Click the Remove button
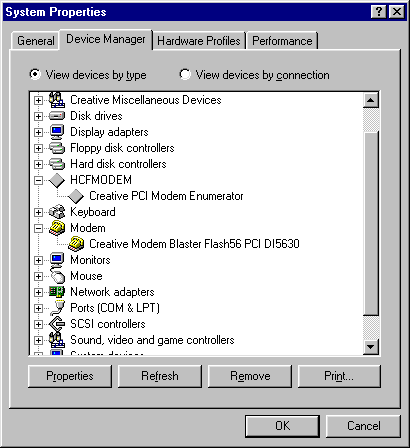 [250, 376]
